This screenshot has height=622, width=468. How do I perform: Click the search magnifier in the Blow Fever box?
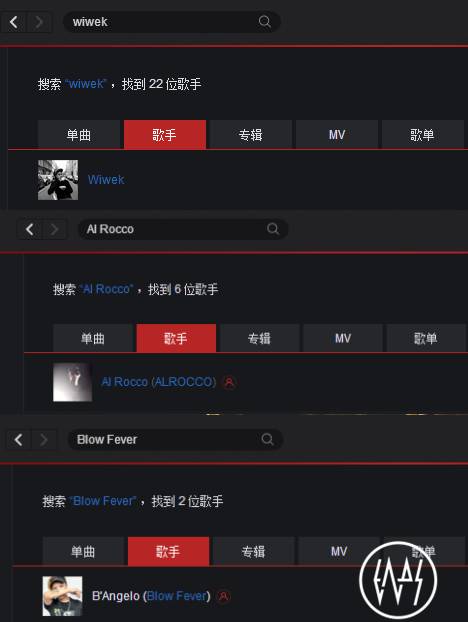268,439
